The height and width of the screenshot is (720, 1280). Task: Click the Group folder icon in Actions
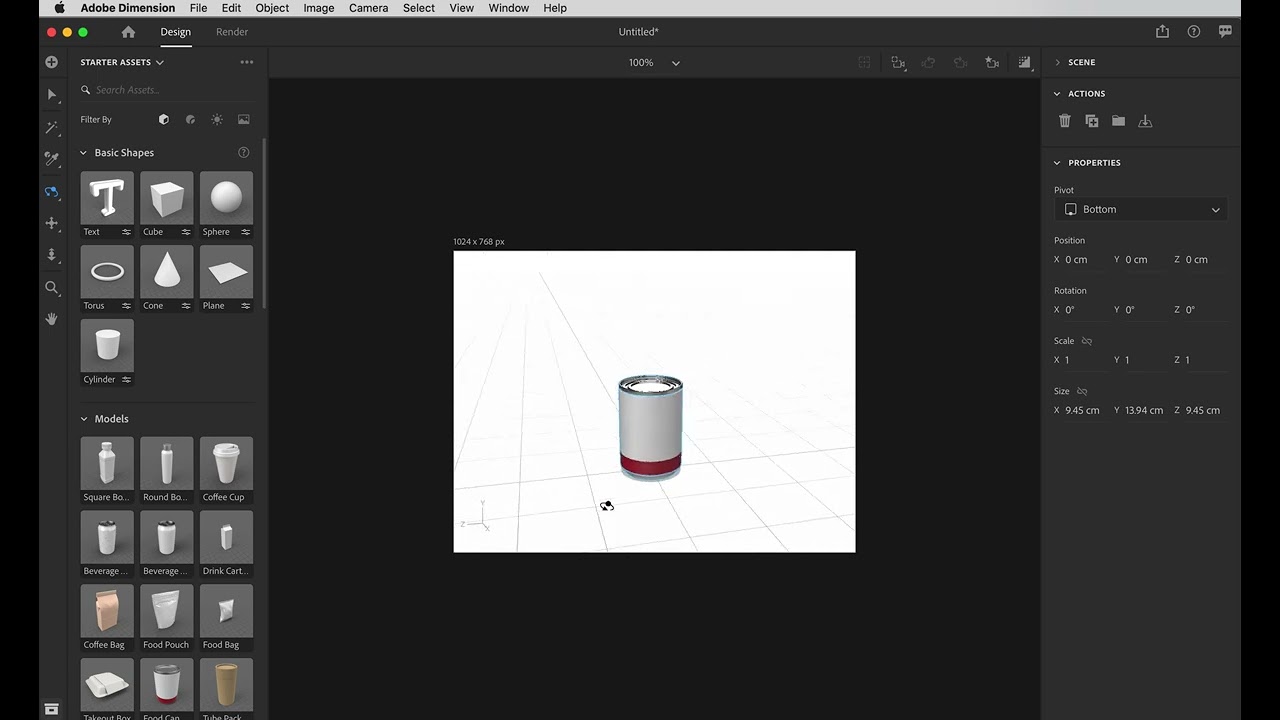point(1118,121)
